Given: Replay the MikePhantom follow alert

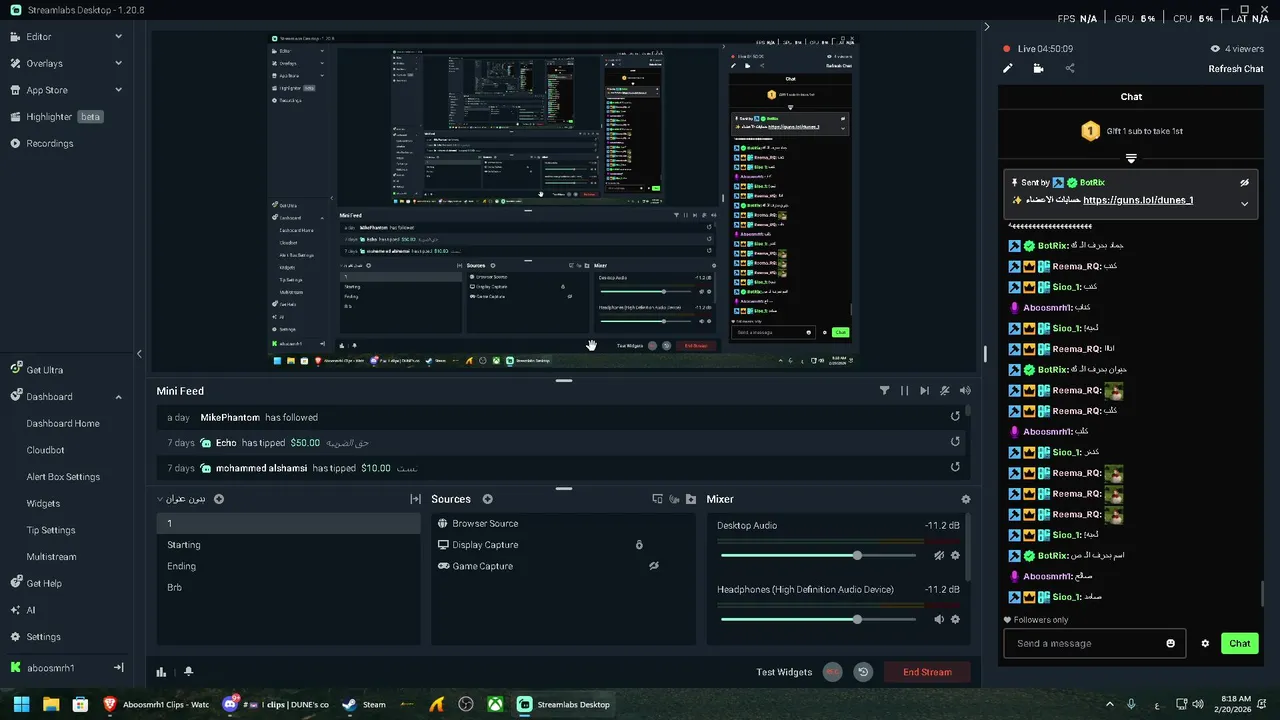Looking at the screenshot, I should pyautogui.click(x=955, y=417).
